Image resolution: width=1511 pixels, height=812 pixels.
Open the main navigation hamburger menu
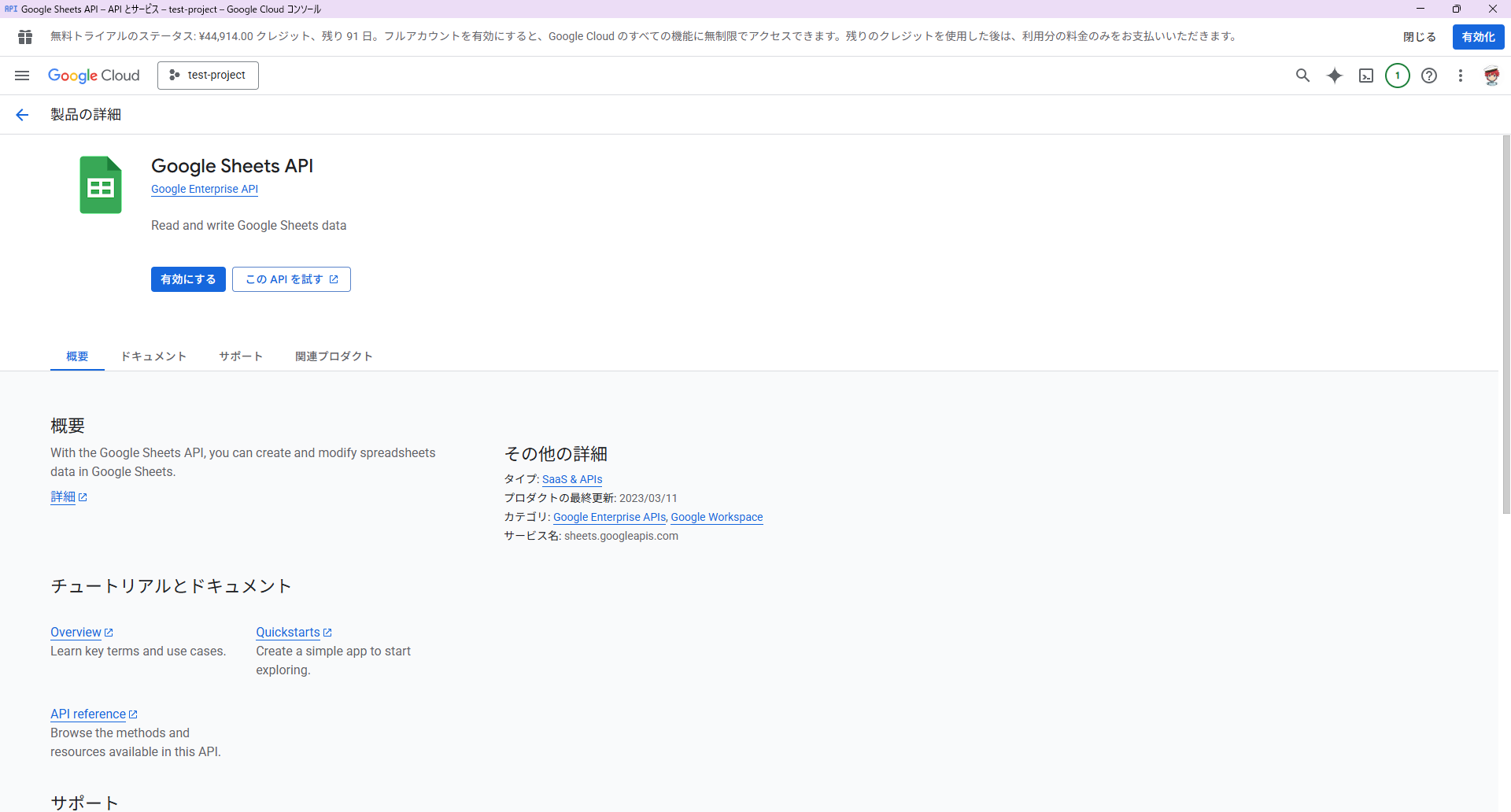[22, 76]
